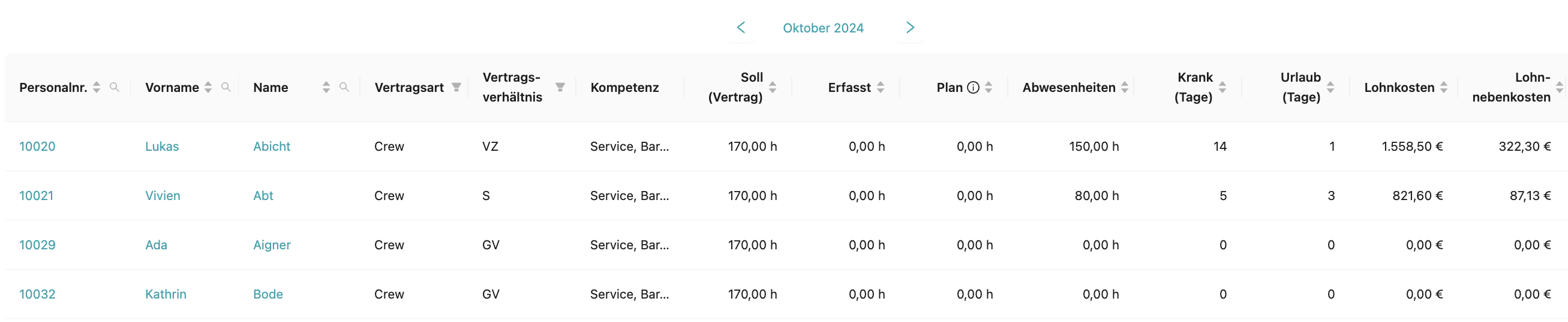Viewport: 1568px width, 322px height.
Task: Open employee number 10020 link
Action: point(37,147)
